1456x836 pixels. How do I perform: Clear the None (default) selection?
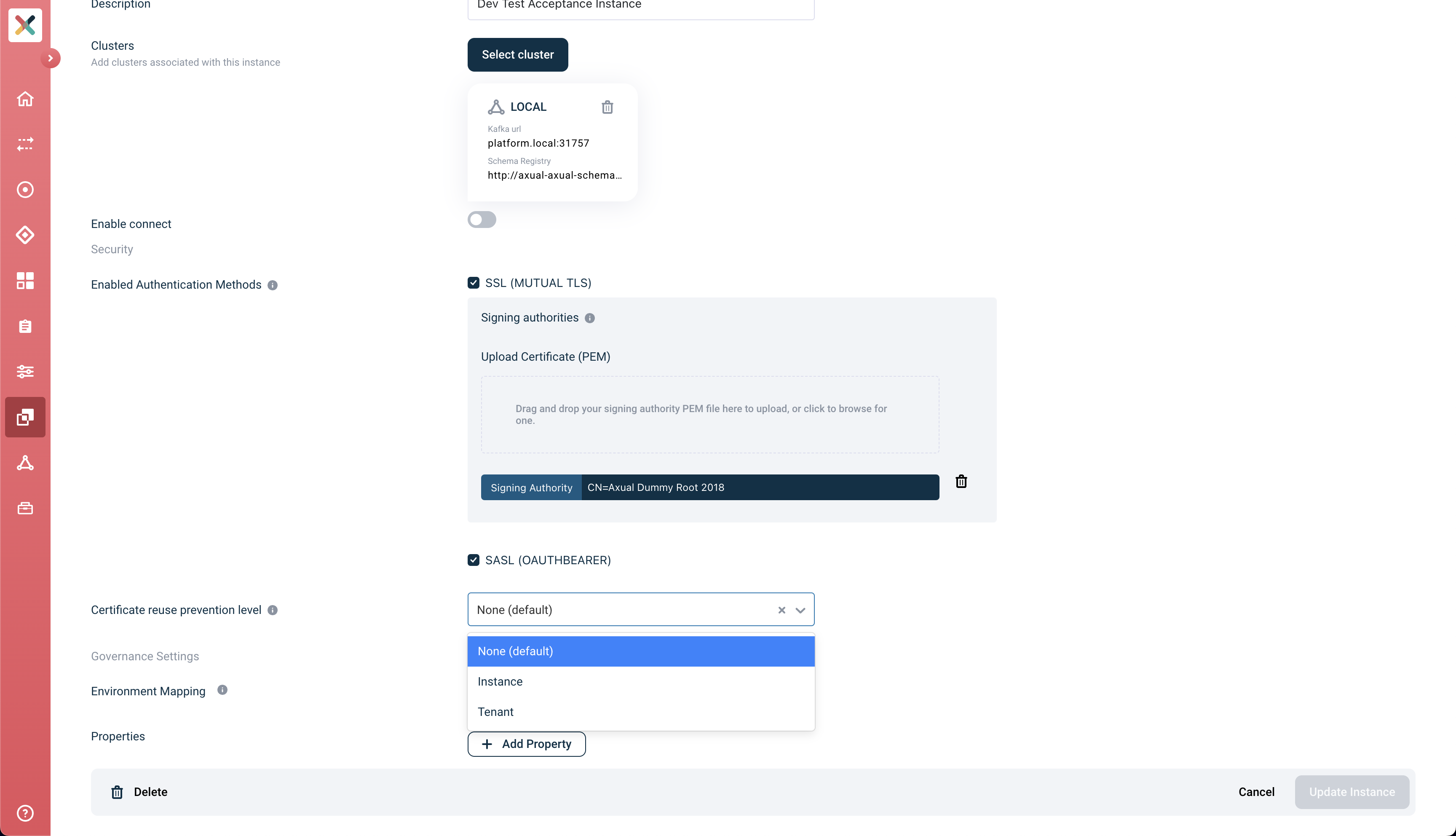782,610
